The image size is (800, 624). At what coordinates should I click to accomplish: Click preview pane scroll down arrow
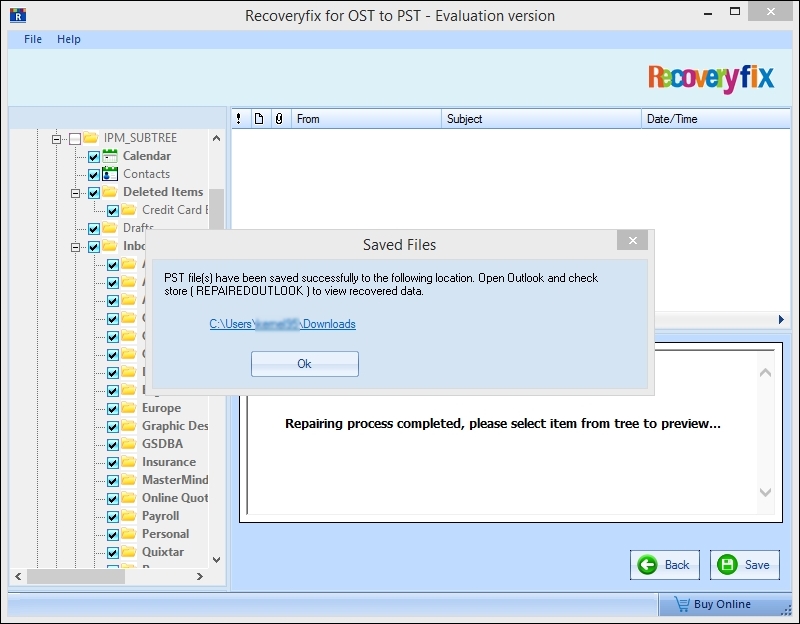click(x=765, y=492)
